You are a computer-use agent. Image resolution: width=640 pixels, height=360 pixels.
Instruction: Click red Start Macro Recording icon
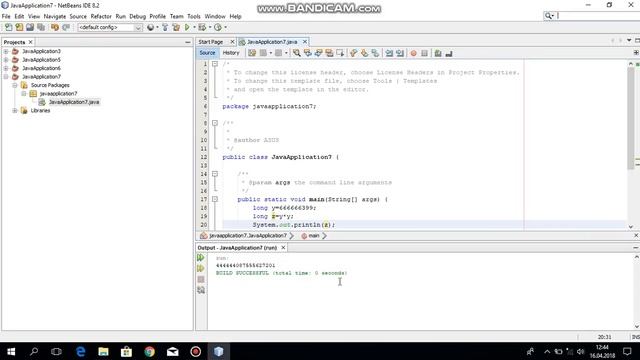413,53
